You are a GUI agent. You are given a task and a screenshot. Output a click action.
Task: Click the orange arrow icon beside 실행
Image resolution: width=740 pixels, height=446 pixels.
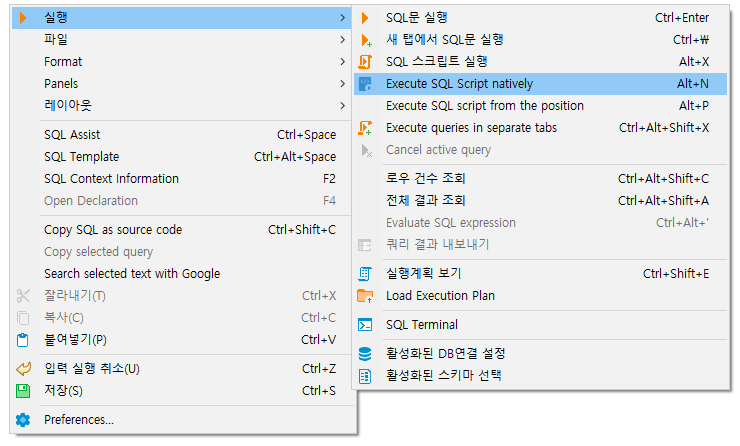[x=23, y=18]
